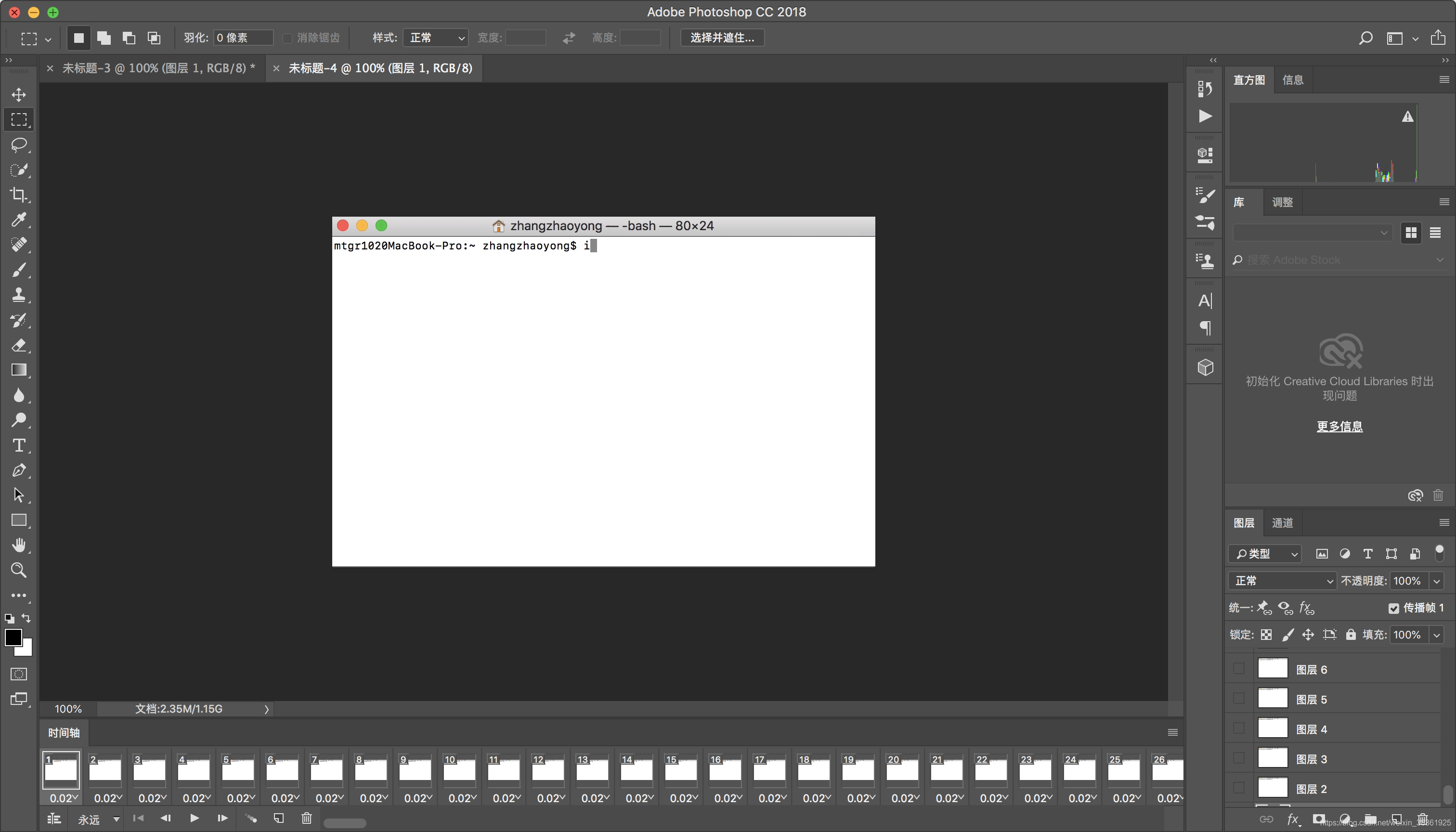
Task: Click the share icon in options bar
Action: tap(1438, 38)
